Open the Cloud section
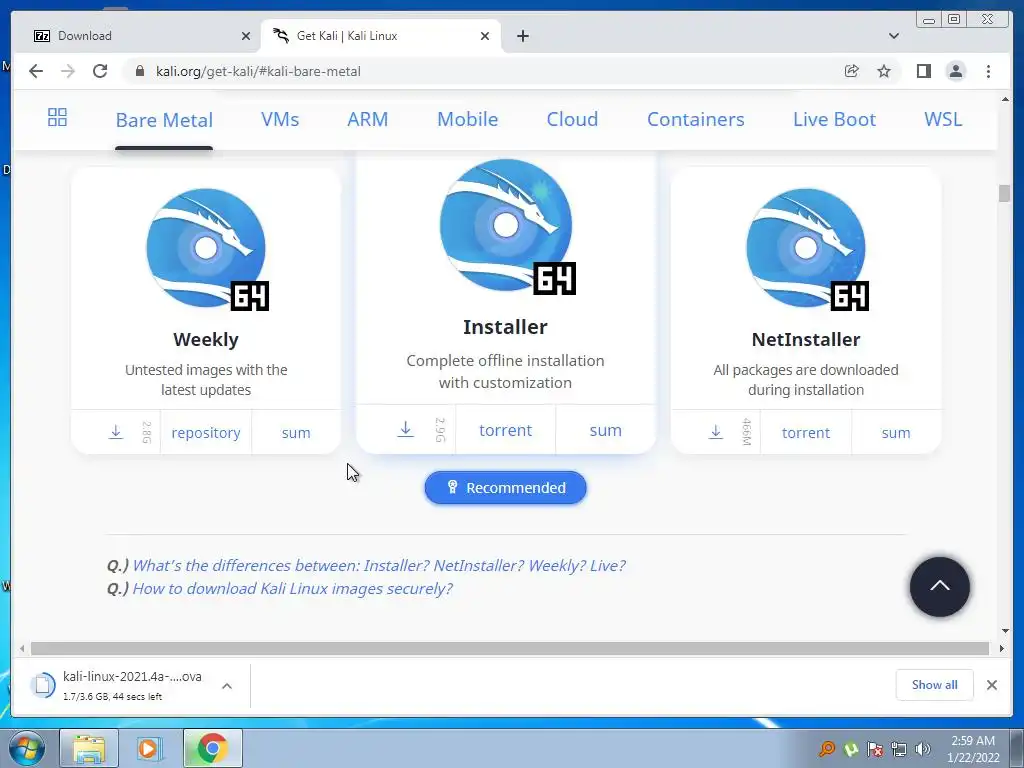 click(x=572, y=120)
